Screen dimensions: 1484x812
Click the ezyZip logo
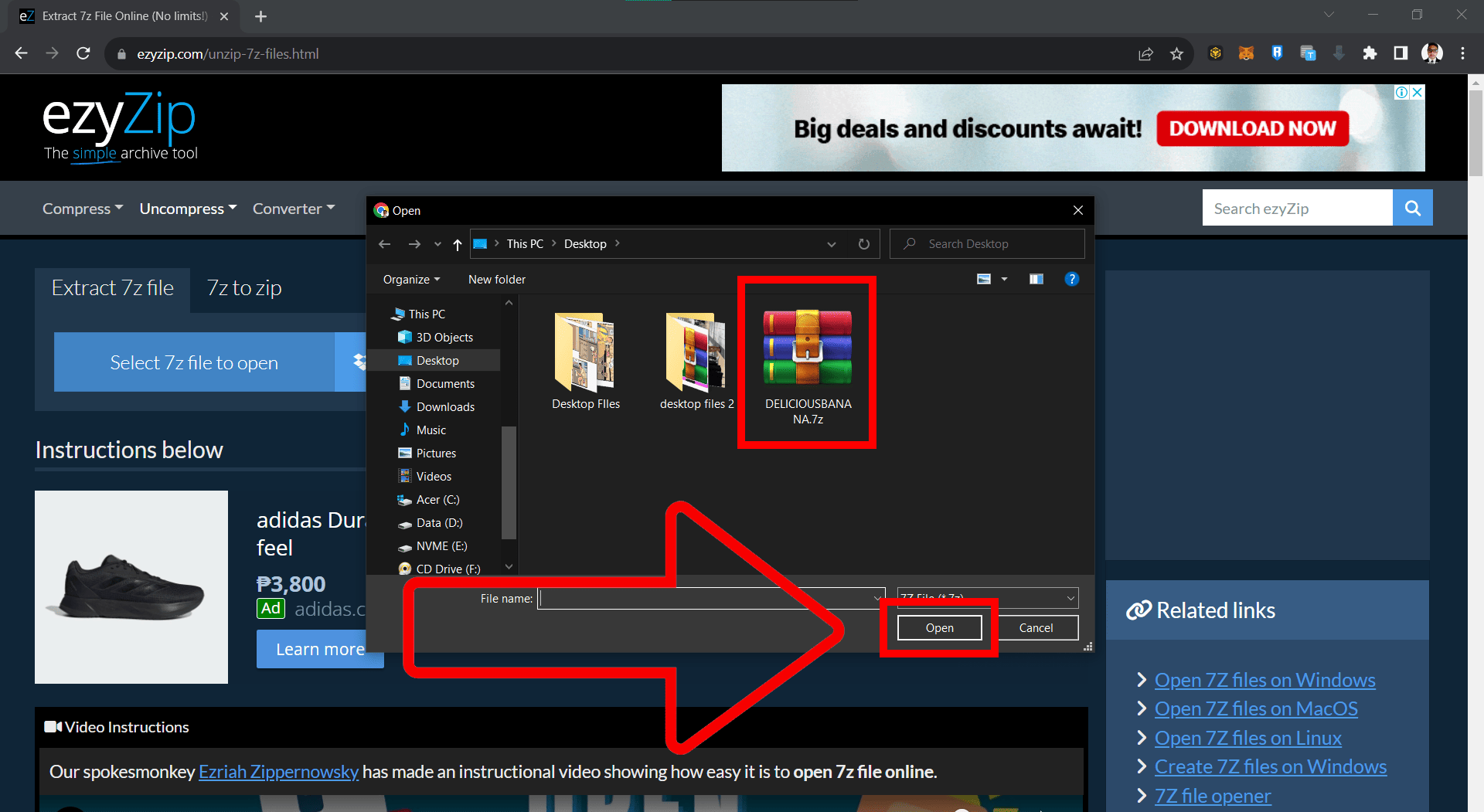click(117, 116)
